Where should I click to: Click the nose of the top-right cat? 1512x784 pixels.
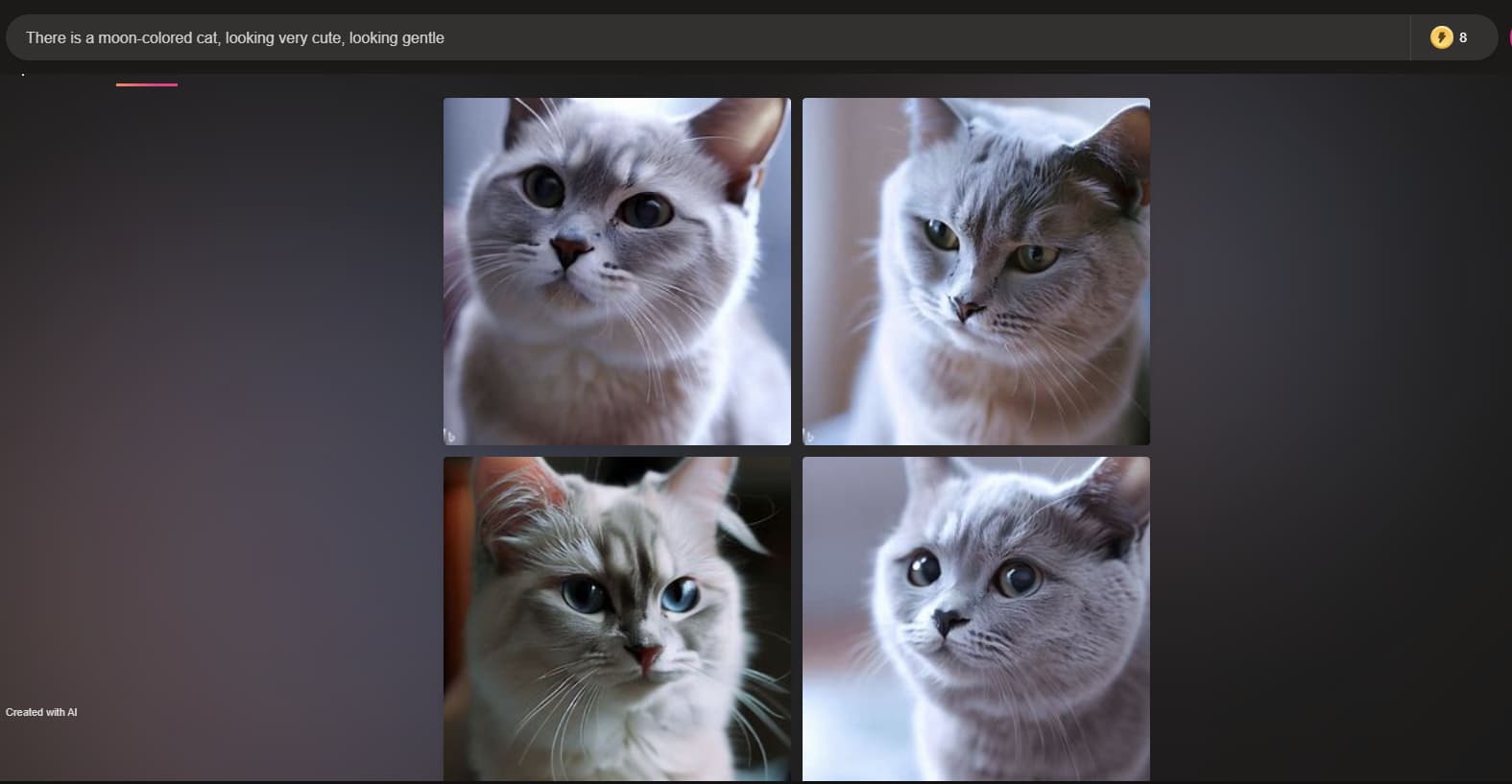pyautogui.click(x=968, y=310)
